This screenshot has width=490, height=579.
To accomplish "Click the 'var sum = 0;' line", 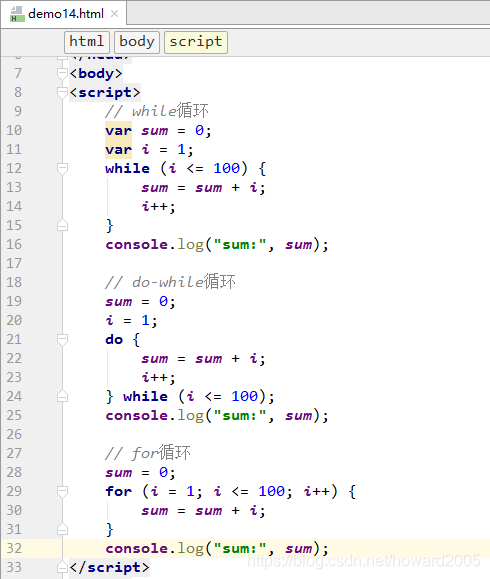I will click(x=158, y=130).
